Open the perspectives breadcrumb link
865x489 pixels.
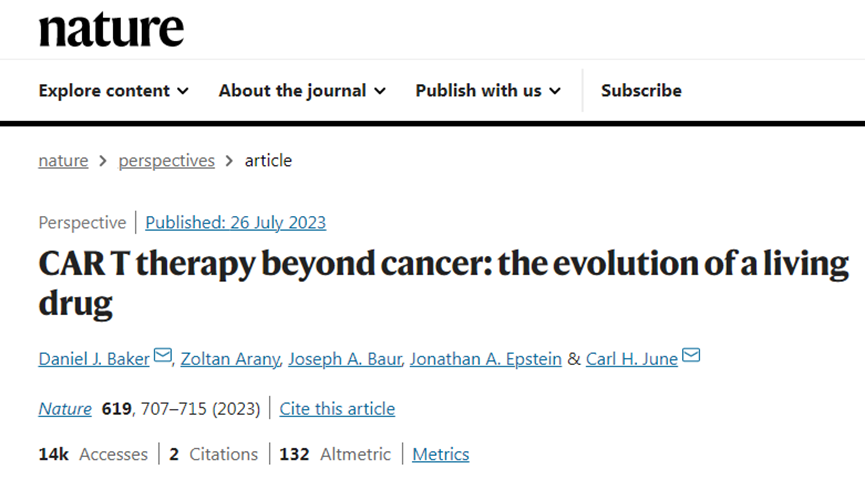point(167,161)
